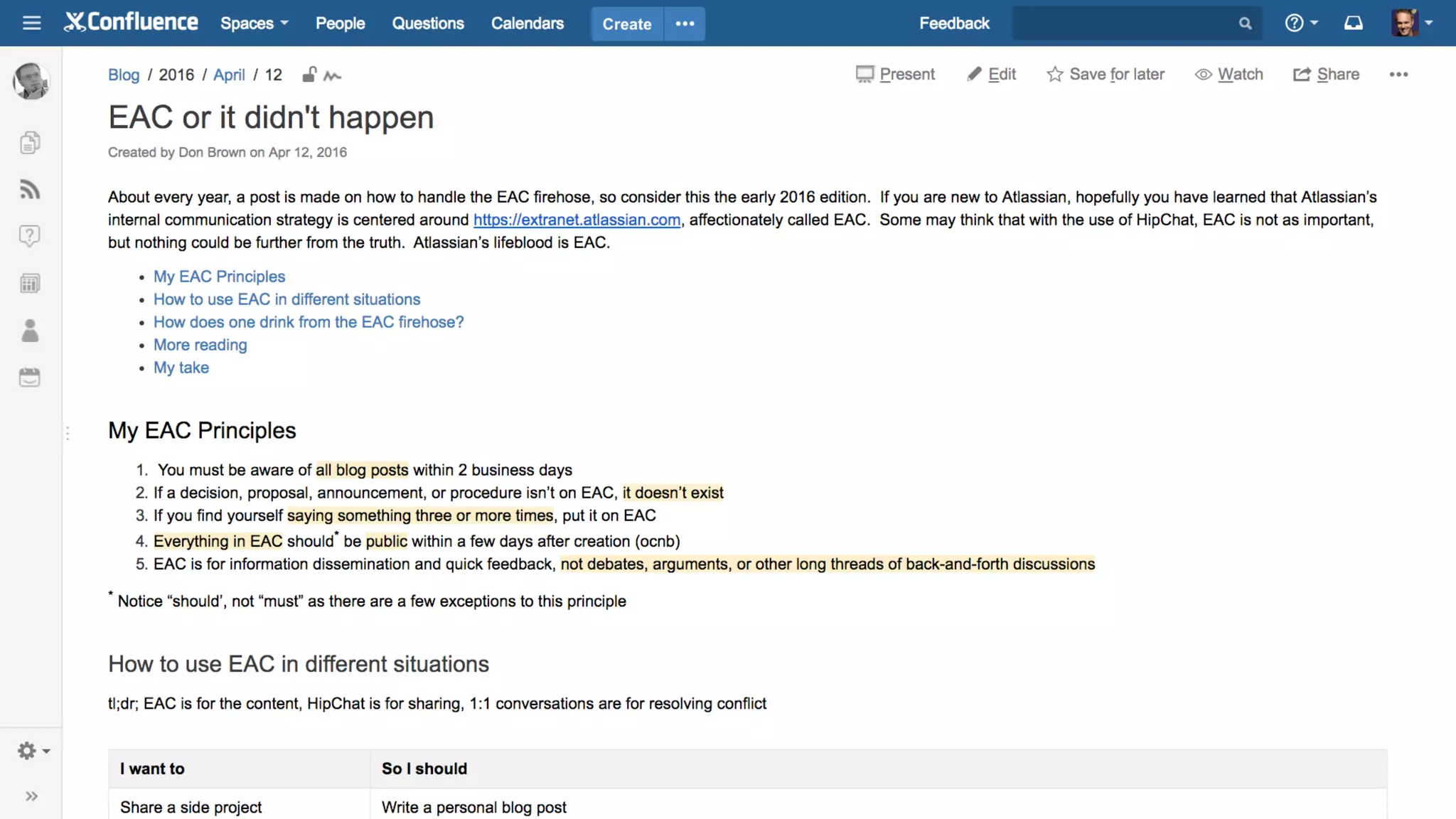Expand the sidebar with double chevron
The width and height of the screenshot is (1456, 819).
[31, 796]
